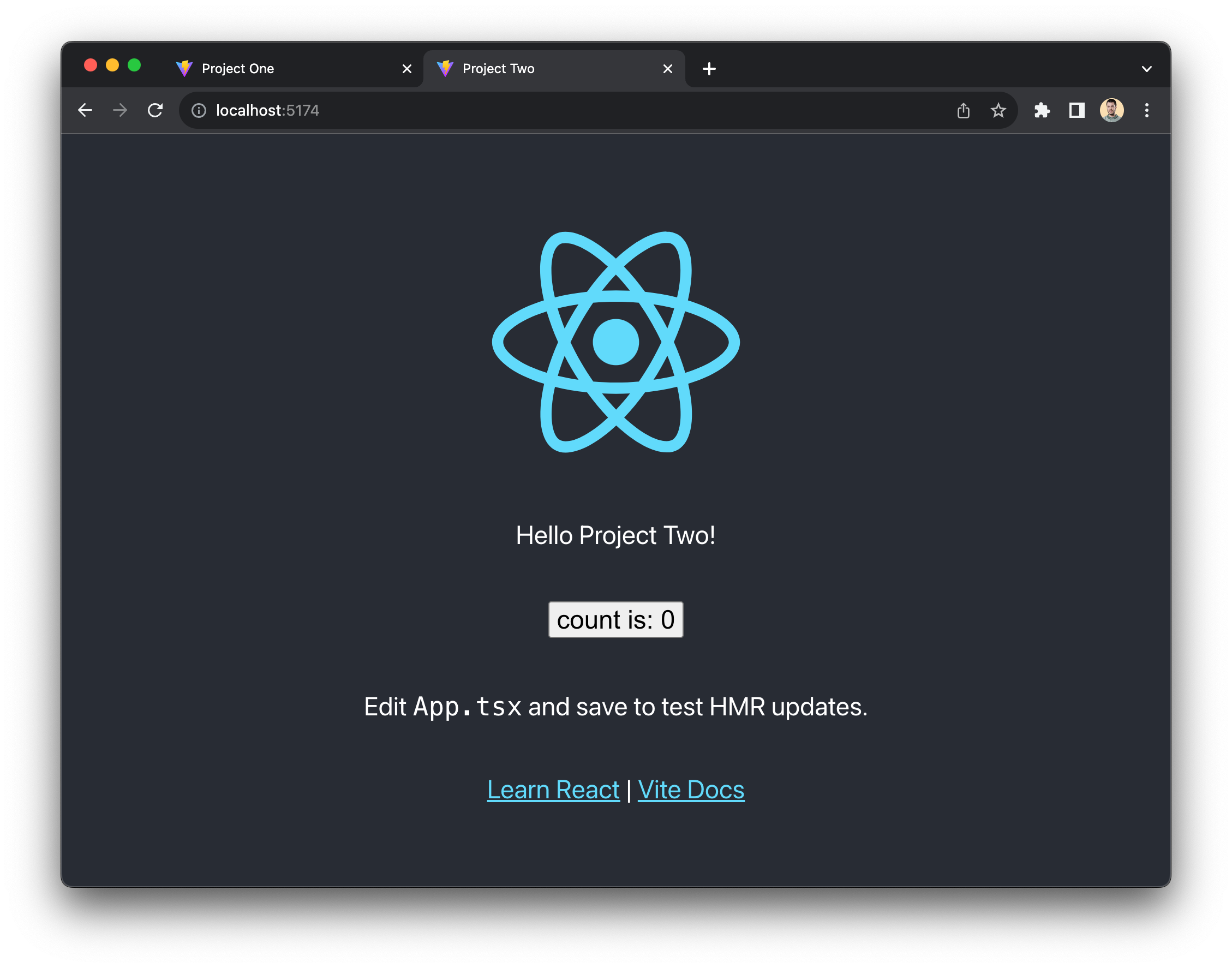Click the browser forward arrow
This screenshot has height=968, width=1232.
click(x=120, y=110)
